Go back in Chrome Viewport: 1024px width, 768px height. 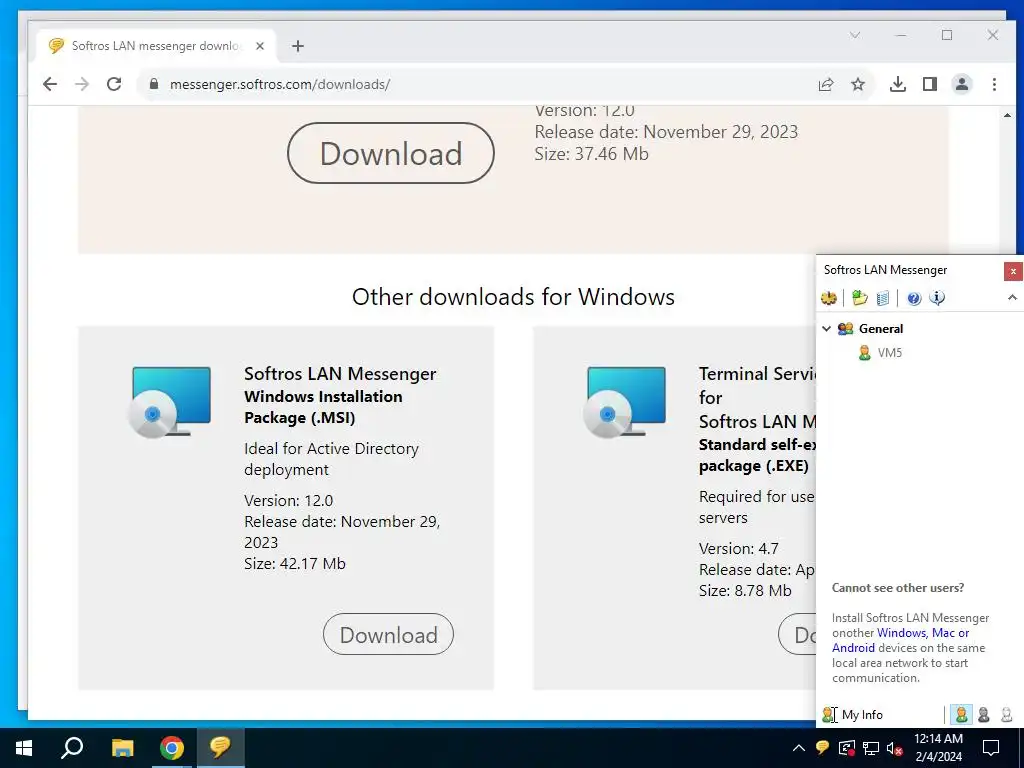[50, 84]
